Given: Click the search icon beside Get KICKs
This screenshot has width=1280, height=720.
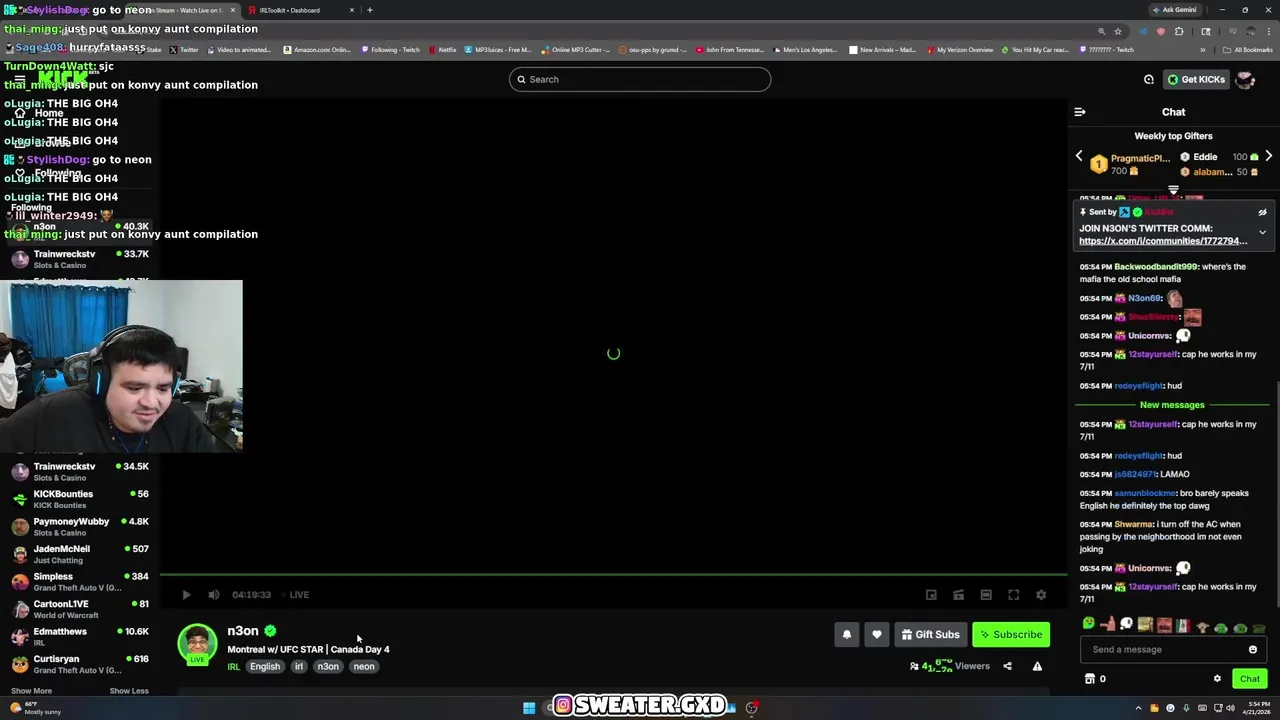Looking at the screenshot, I should click(x=1149, y=80).
